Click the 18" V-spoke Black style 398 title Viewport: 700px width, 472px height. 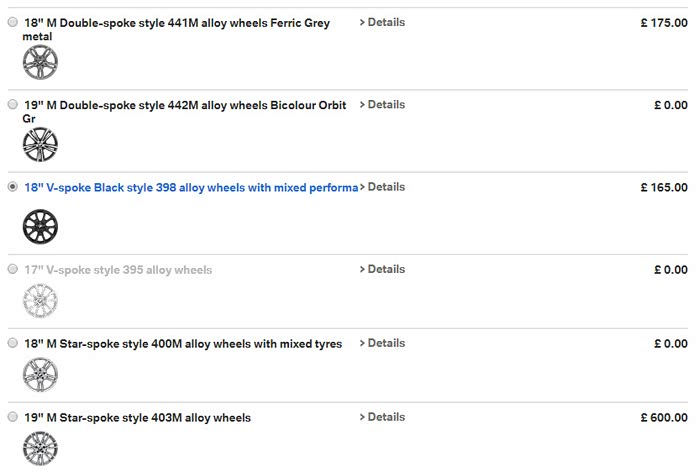pos(190,187)
